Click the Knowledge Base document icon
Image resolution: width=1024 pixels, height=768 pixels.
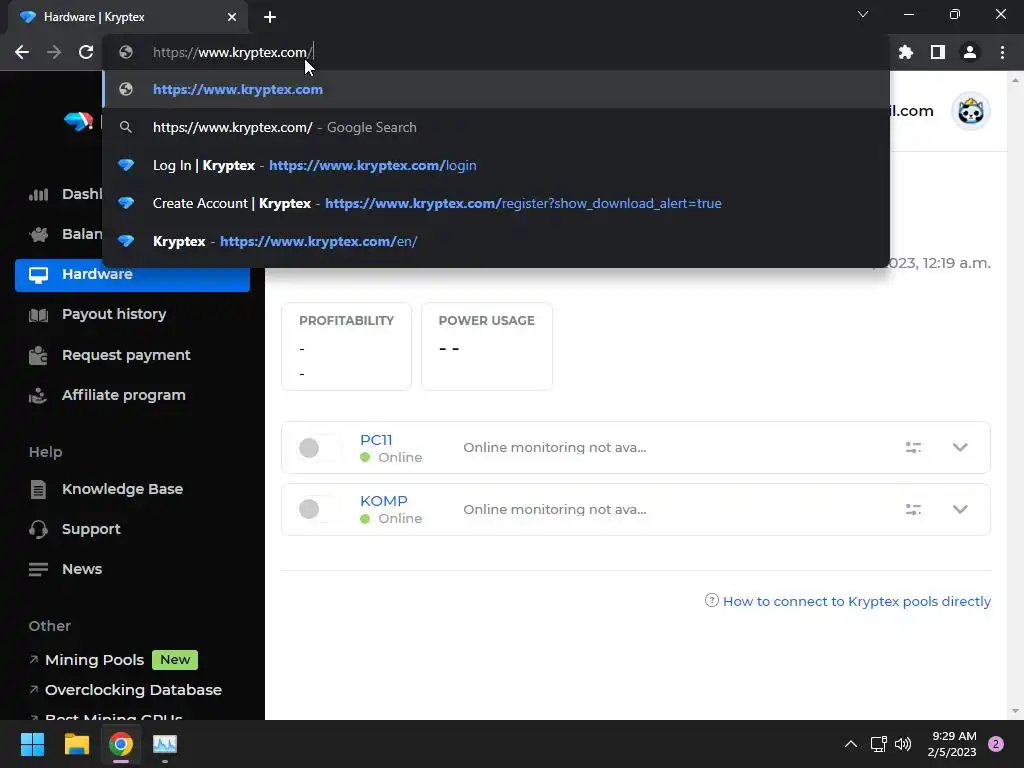coord(39,489)
